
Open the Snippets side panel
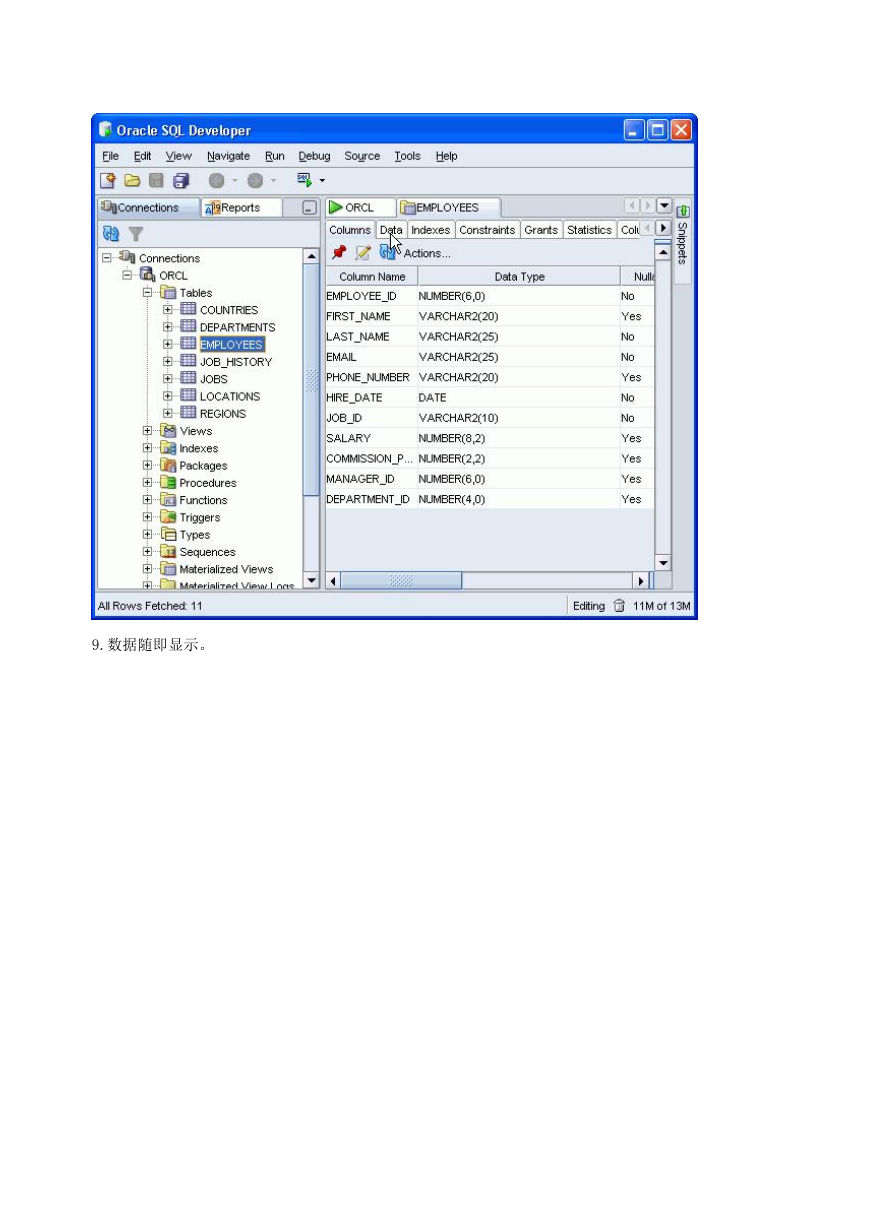683,244
